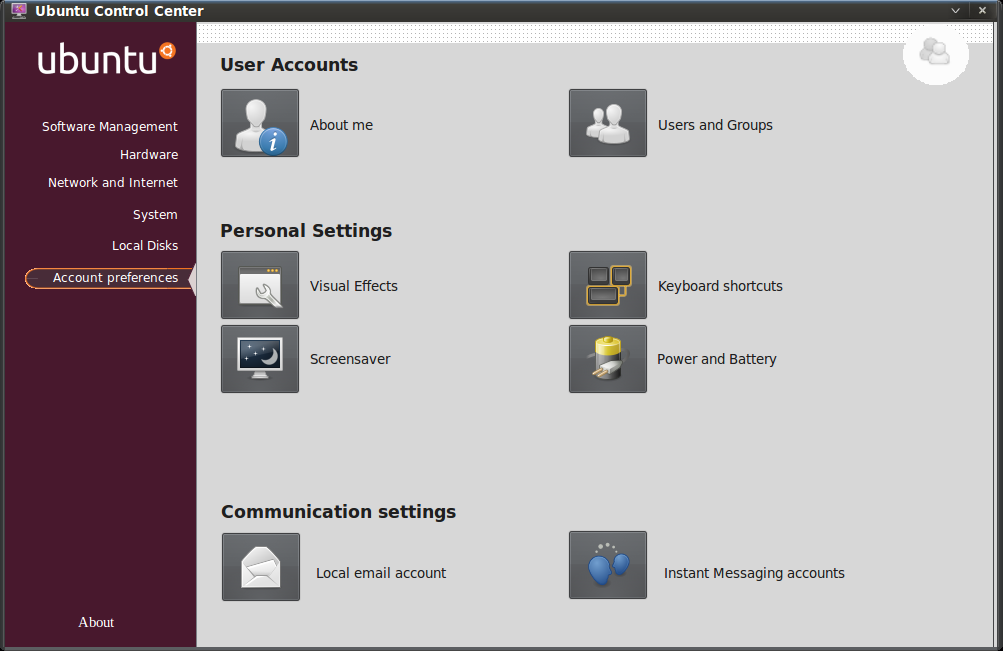Open Instant Messaging accounts

[608, 565]
